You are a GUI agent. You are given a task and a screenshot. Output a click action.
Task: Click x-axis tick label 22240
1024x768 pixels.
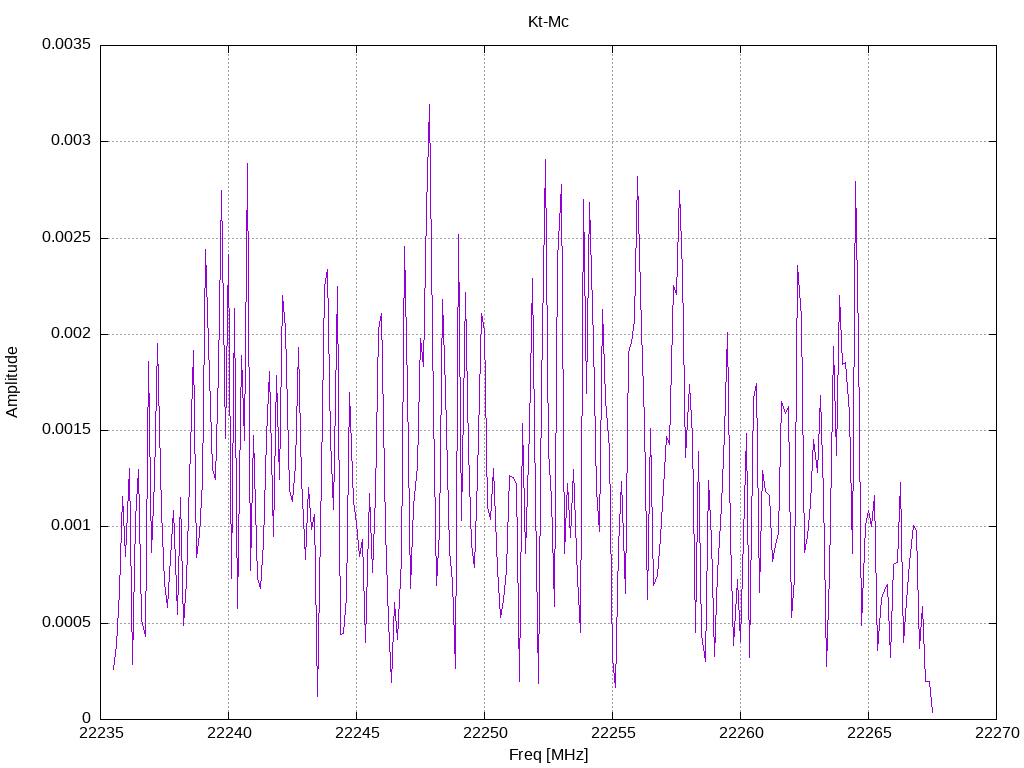pos(229,733)
